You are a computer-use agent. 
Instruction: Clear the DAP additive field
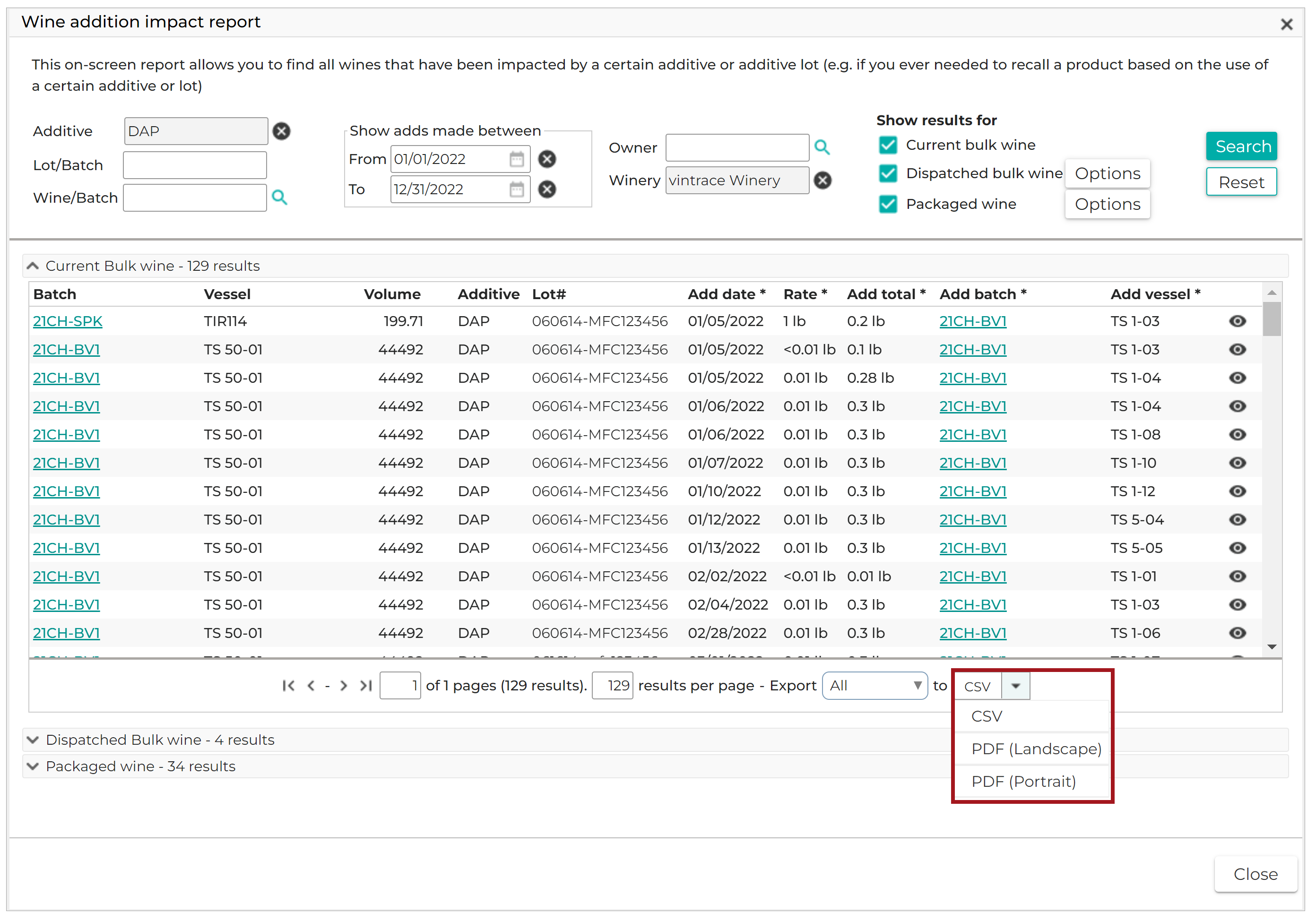click(x=281, y=131)
